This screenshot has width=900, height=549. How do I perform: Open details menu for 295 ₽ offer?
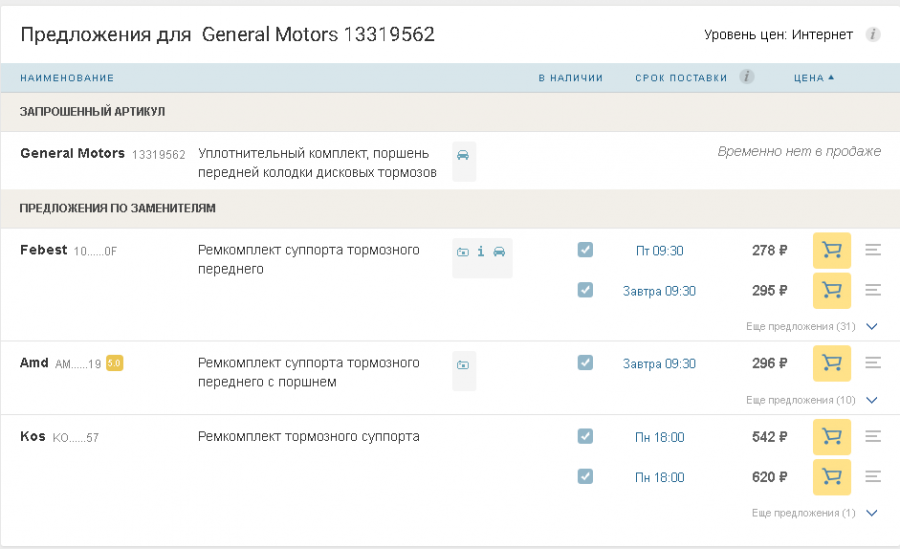873,290
